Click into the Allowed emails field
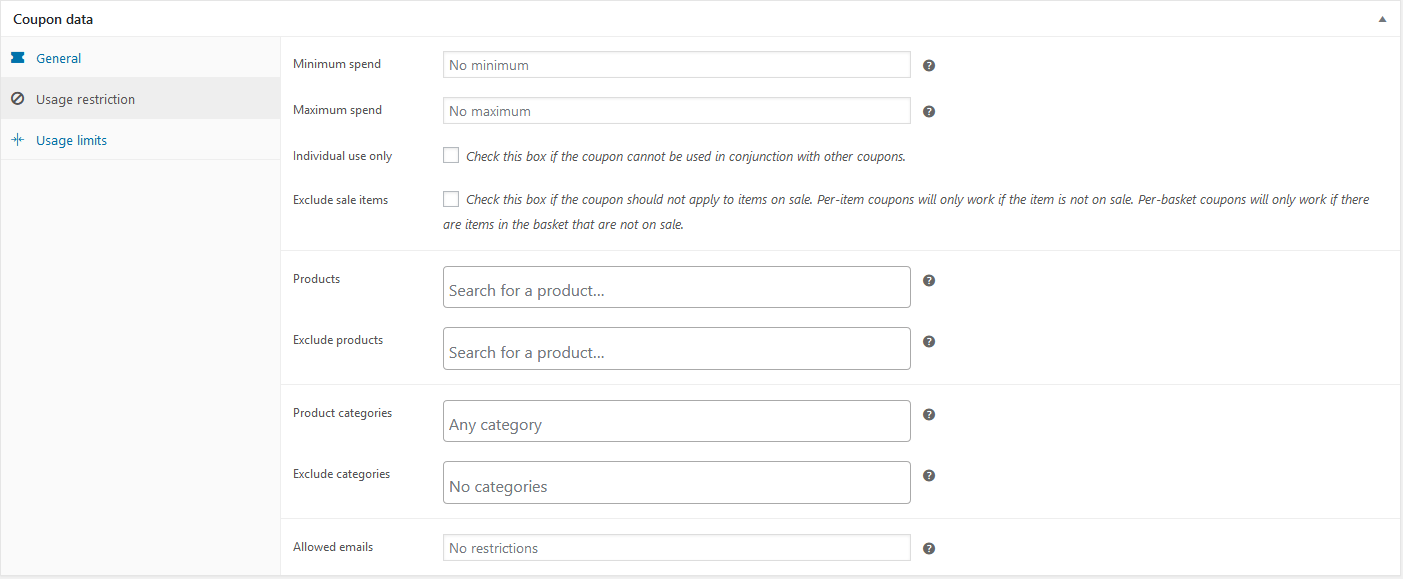 [677, 548]
